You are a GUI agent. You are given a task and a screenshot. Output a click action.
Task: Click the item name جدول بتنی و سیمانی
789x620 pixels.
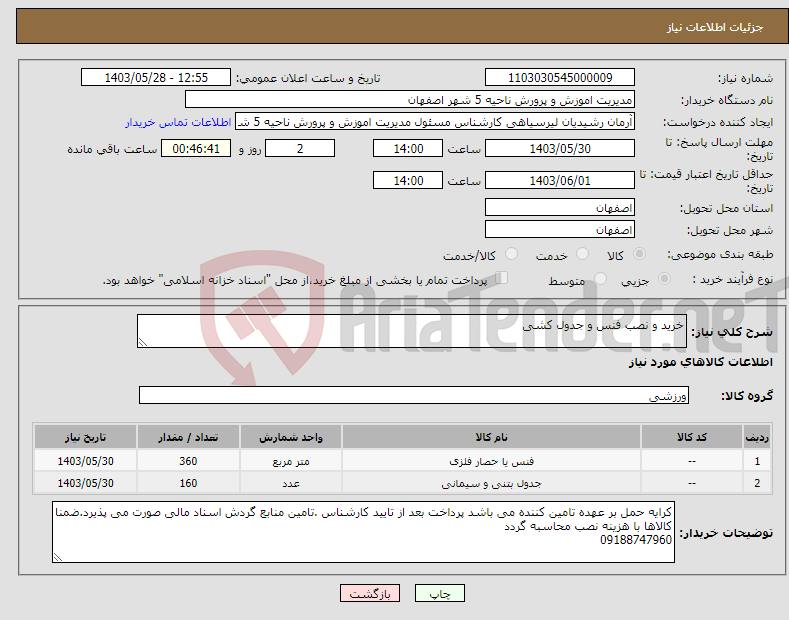491,483
